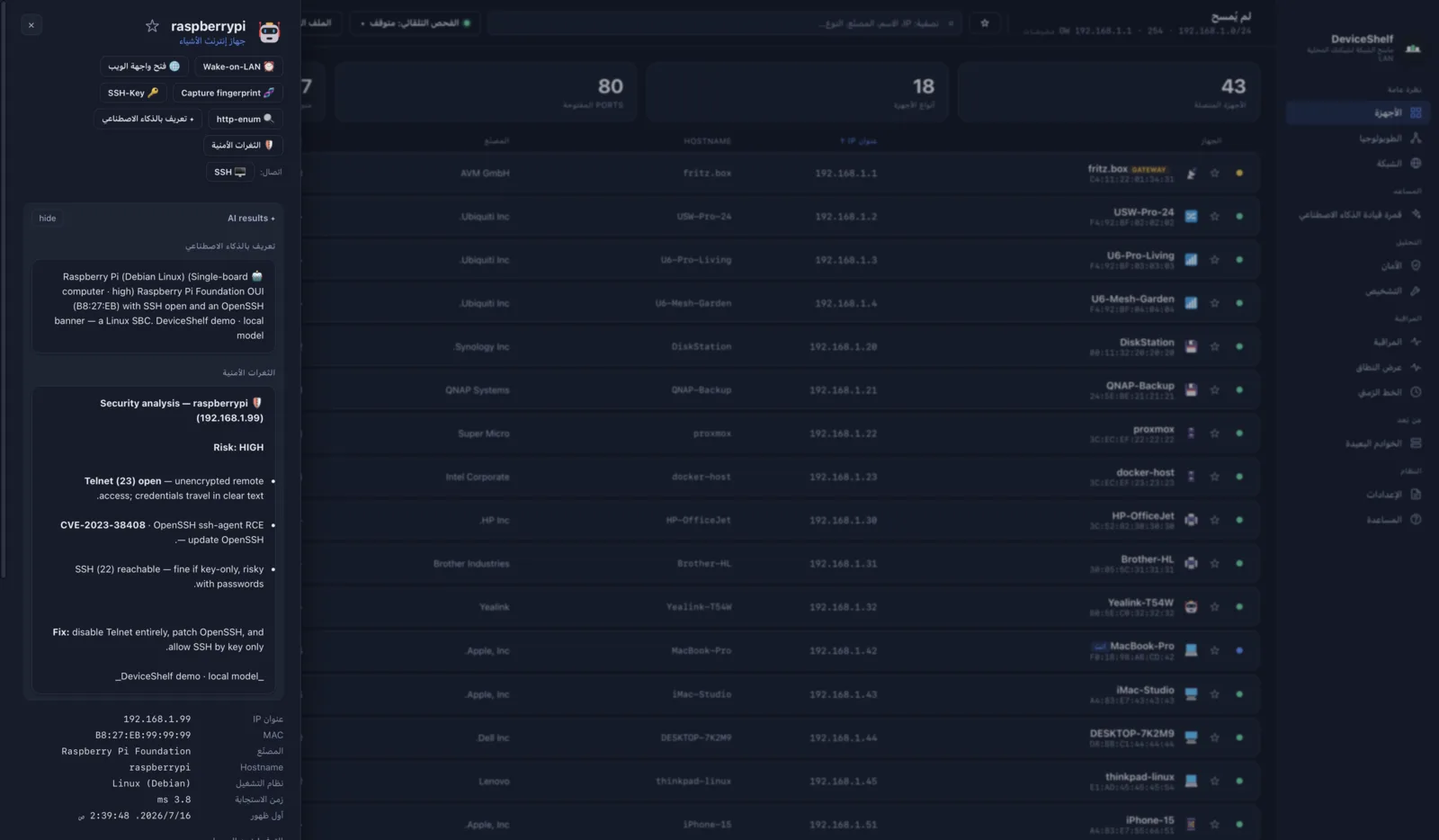This screenshot has height=840, width=1439.
Task: Click the thinkpad-linux laptop device icon
Action: click(x=1191, y=782)
